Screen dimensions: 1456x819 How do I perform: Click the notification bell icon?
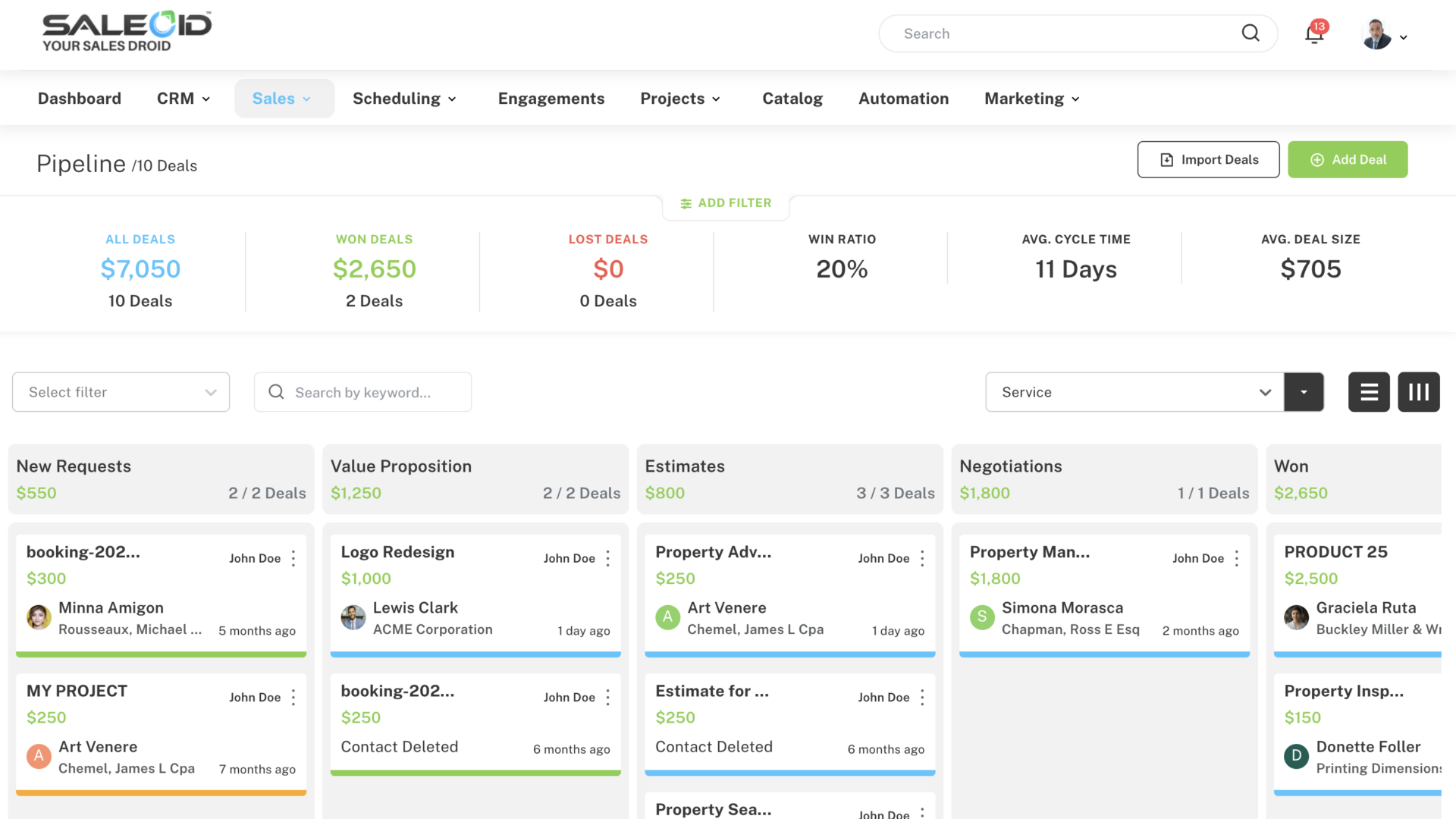pos(1314,34)
